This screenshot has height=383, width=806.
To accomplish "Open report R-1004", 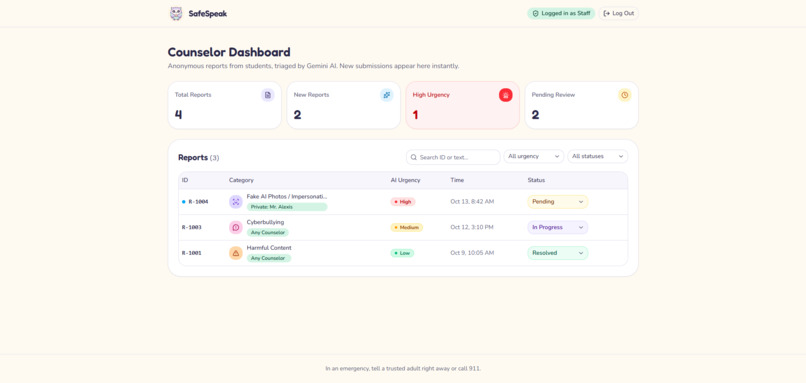I will (403, 202).
